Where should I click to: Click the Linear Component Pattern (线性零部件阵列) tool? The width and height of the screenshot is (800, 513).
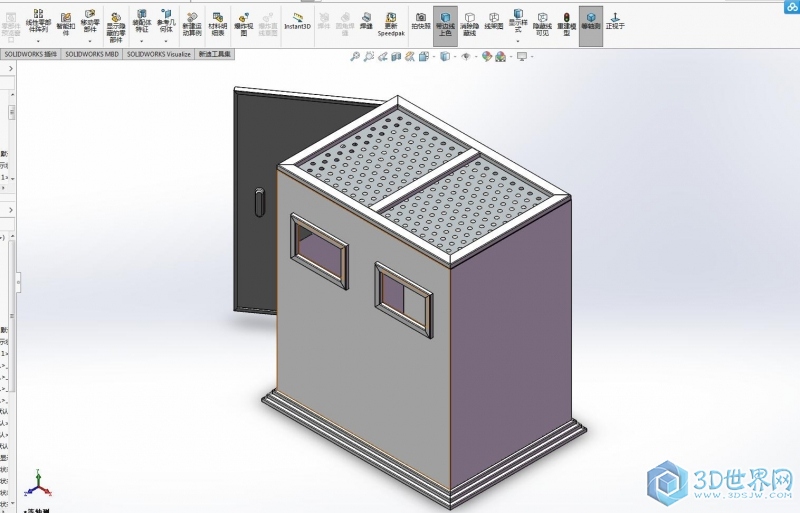38,21
